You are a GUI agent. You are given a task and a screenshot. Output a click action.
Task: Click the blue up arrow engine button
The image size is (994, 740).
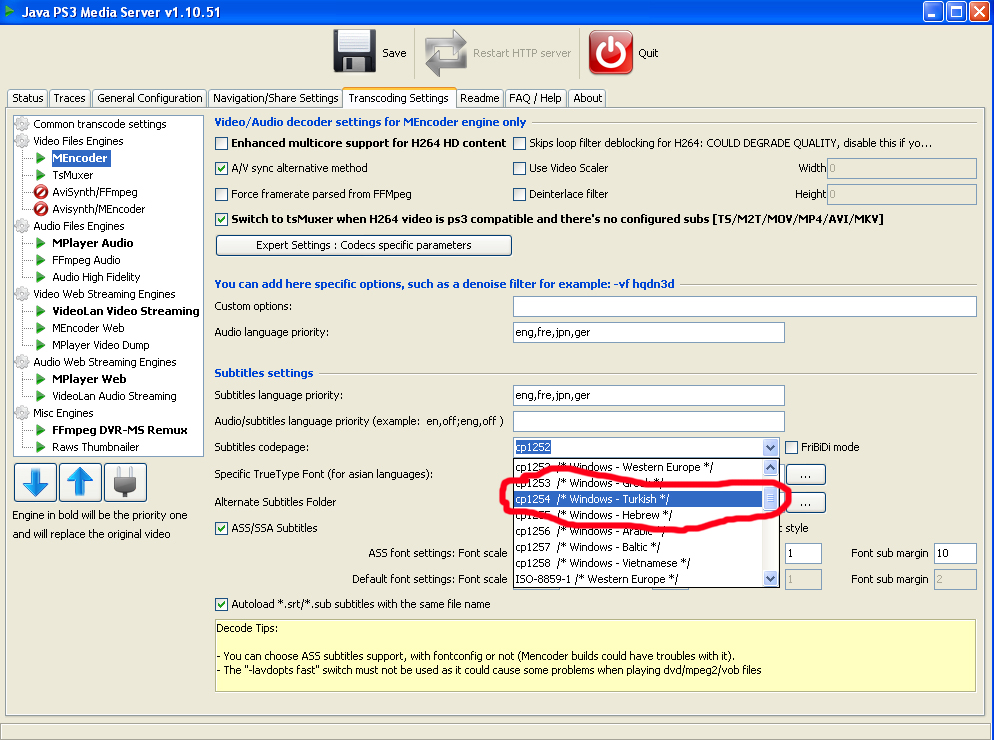(x=80, y=483)
